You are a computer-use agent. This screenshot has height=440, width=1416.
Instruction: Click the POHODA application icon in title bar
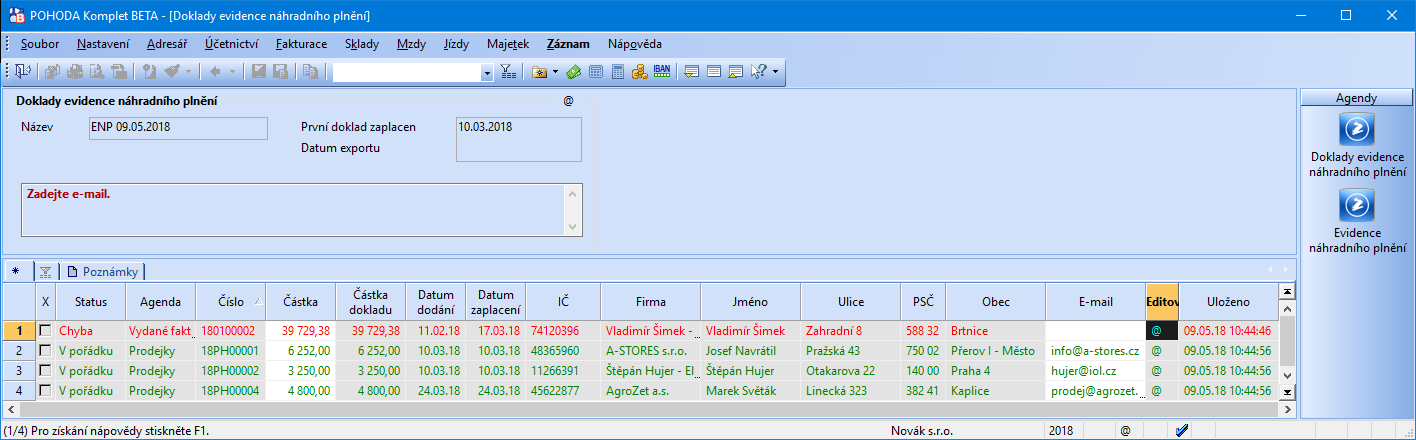16,15
